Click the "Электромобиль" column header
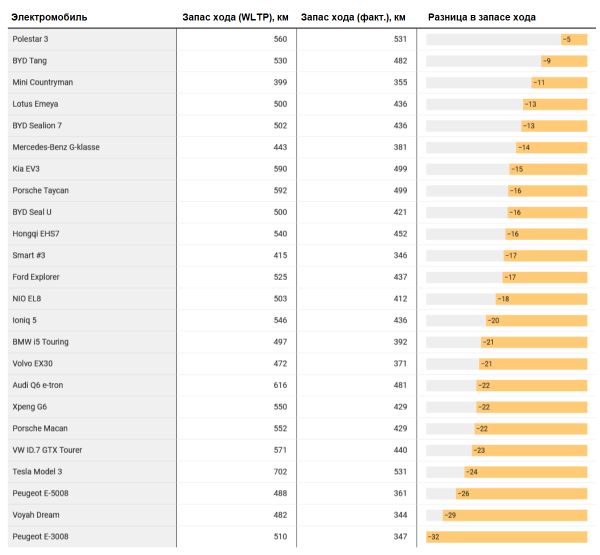The height and width of the screenshot is (555, 600). coord(49,18)
